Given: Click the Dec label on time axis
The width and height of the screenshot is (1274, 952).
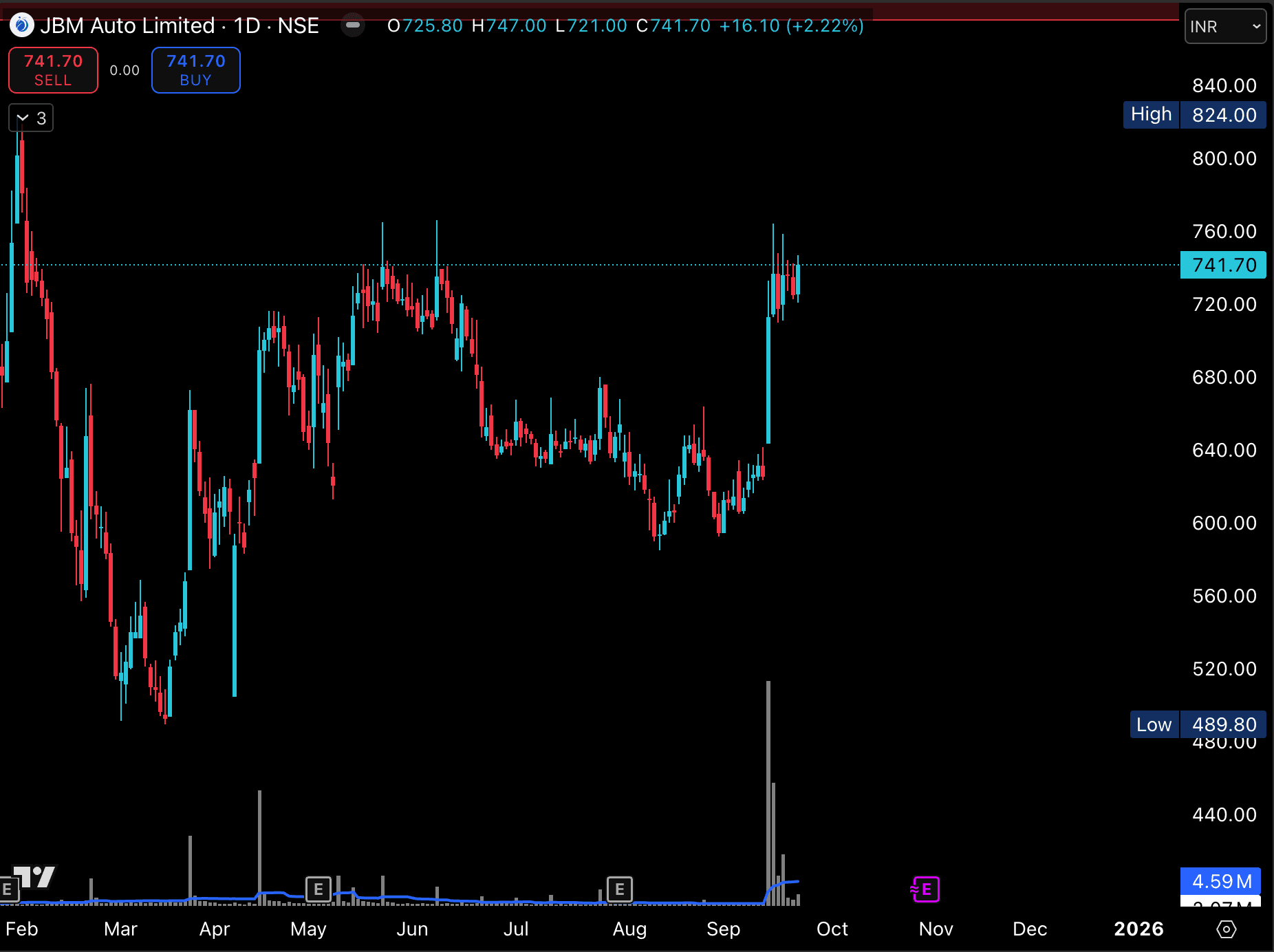Looking at the screenshot, I should point(1030,929).
